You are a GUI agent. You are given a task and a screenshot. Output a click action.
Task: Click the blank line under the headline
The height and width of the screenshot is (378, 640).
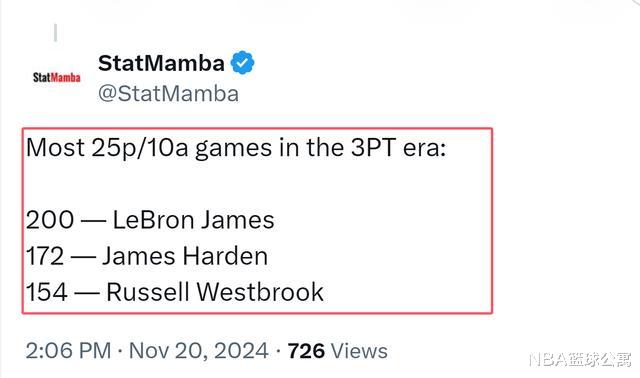tap(257, 184)
